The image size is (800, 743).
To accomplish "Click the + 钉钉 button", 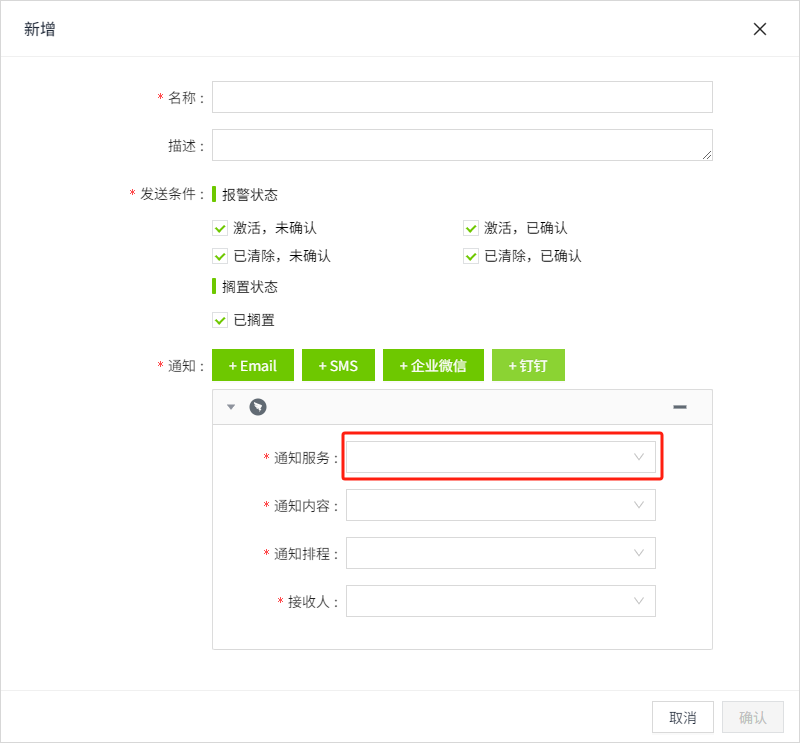I will click(x=528, y=365).
